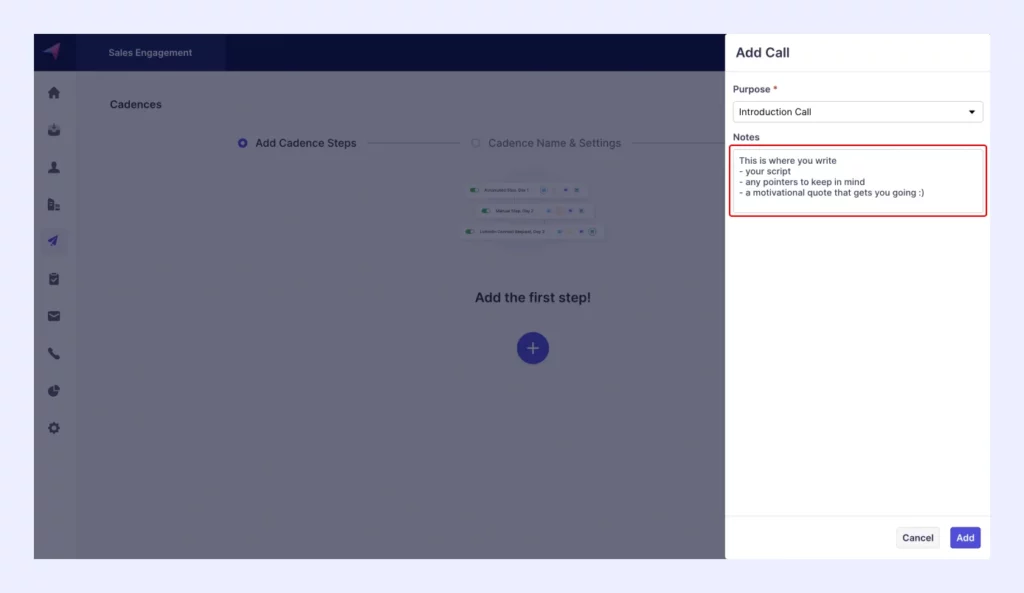Open the Sales Engagement tab

pos(150,53)
